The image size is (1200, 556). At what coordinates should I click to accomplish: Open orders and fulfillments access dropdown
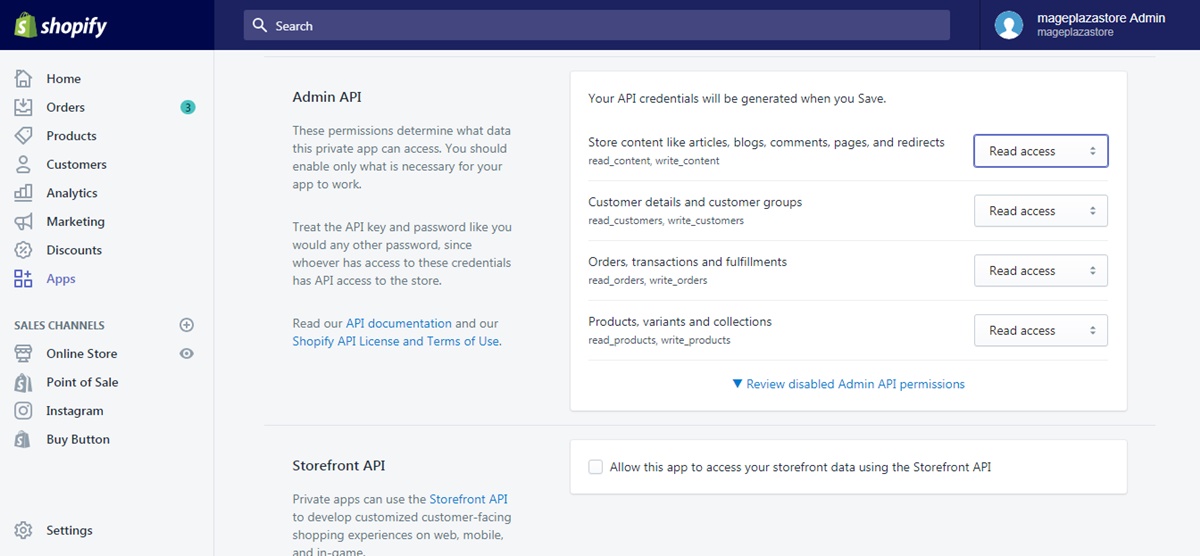pos(1041,271)
